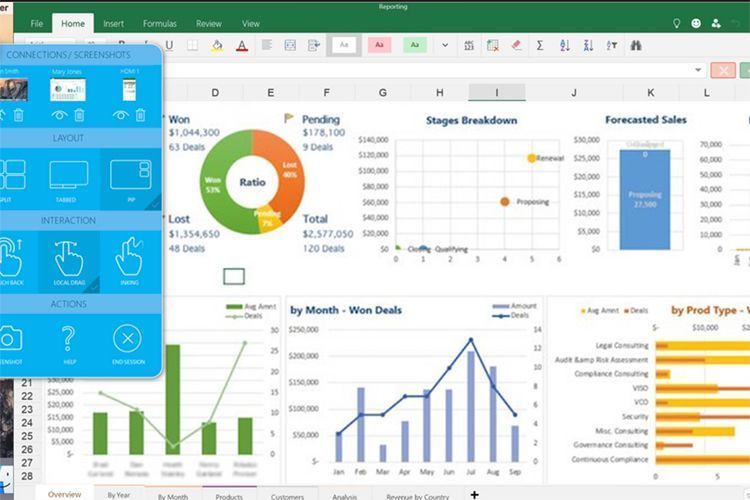
Task: Apply the white Normal cell style
Action: tap(344, 45)
